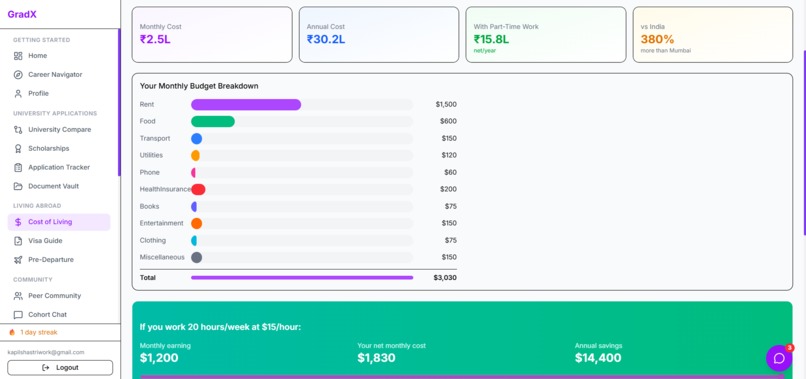806x379 pixels.
Task: Click the Cost of Living dollar icon
Action: pos(18,222)
